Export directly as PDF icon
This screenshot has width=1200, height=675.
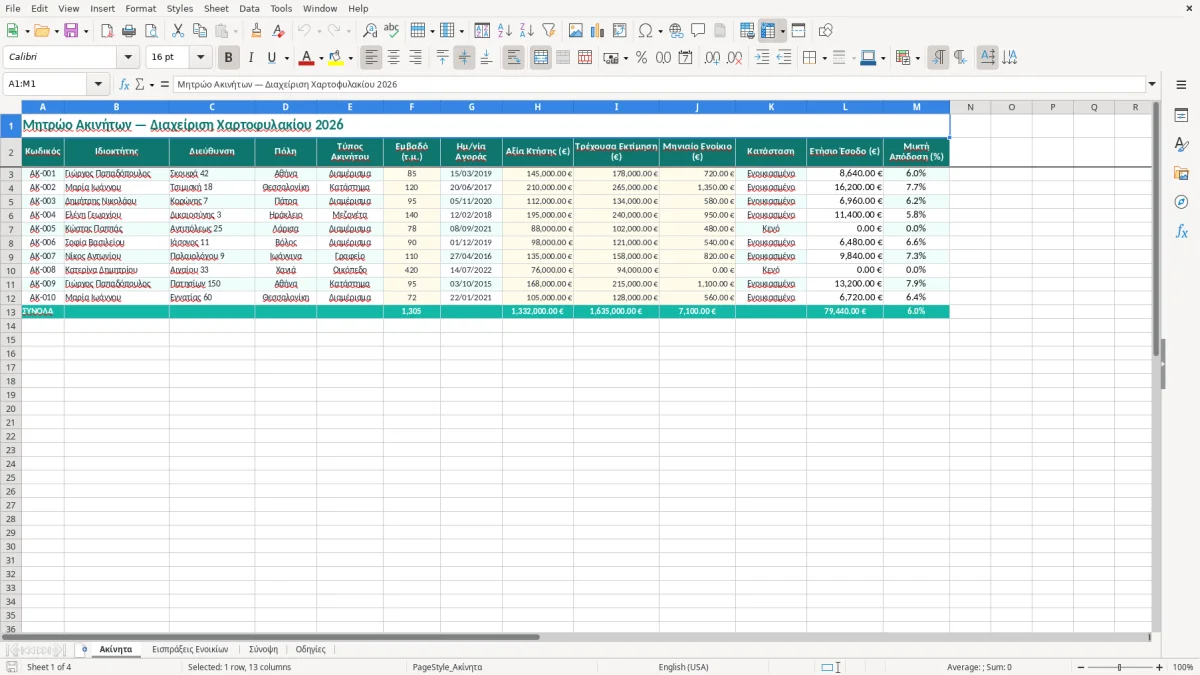pyautogui.click(x=107, y=31)
